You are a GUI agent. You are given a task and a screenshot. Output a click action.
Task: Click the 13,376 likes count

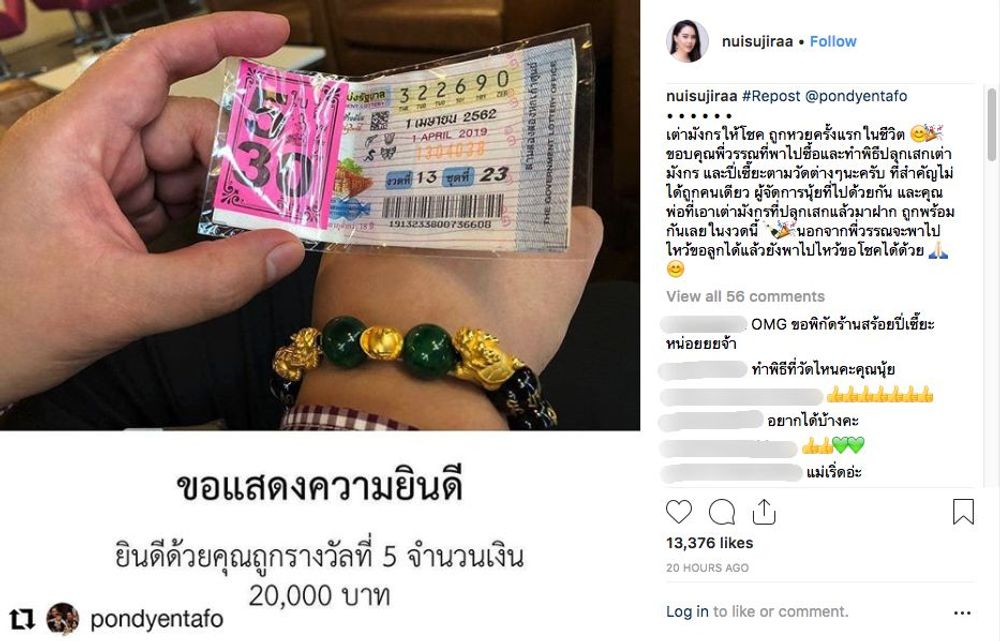tap(710, 543)
